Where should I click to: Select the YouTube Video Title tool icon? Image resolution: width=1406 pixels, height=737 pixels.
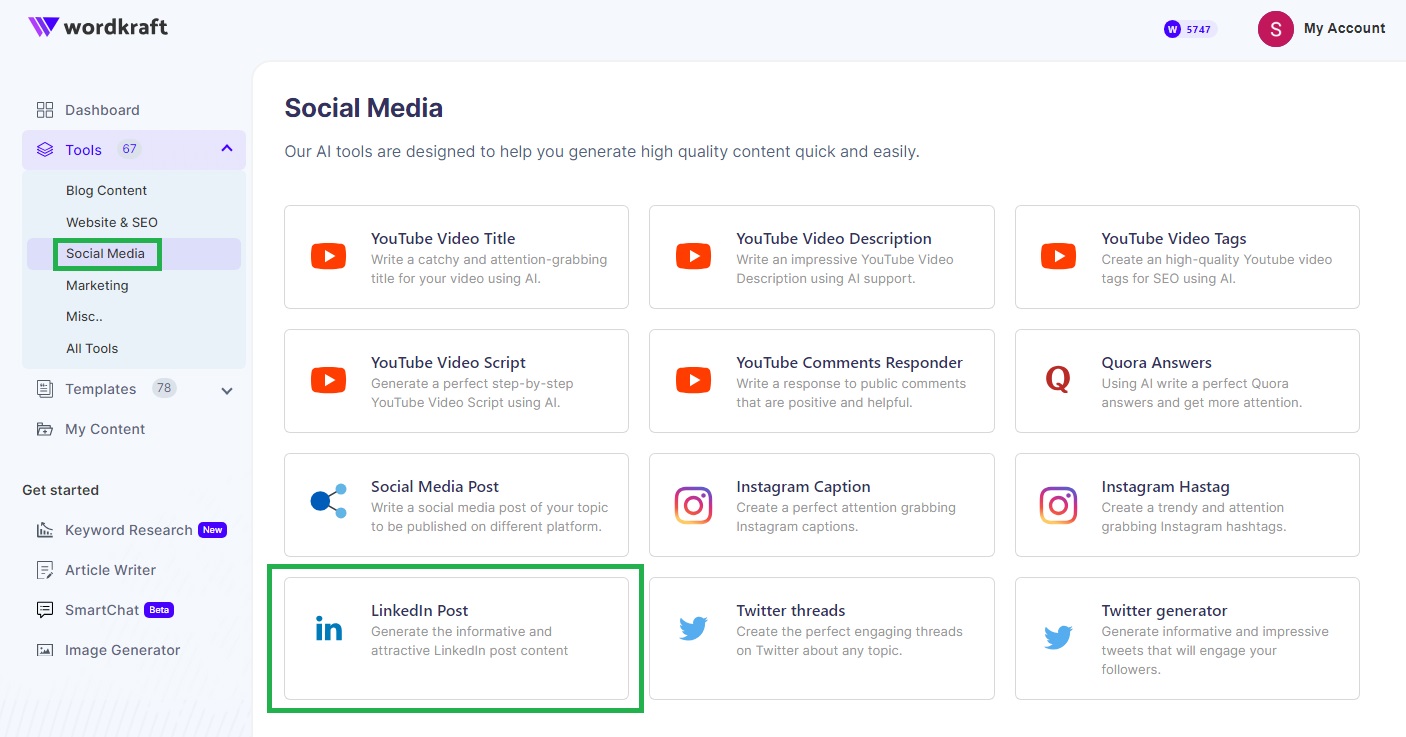328,255
